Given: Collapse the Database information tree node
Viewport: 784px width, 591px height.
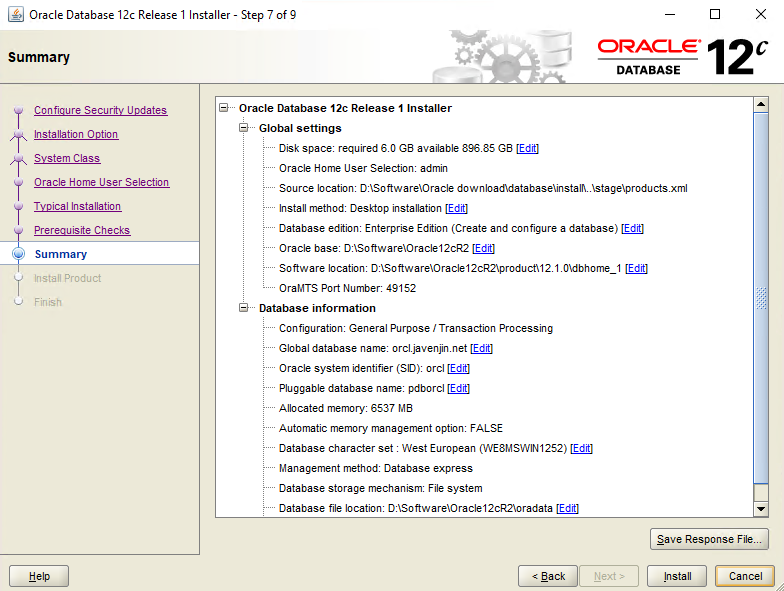Looking at the screenshot, I should click(244, 308).
